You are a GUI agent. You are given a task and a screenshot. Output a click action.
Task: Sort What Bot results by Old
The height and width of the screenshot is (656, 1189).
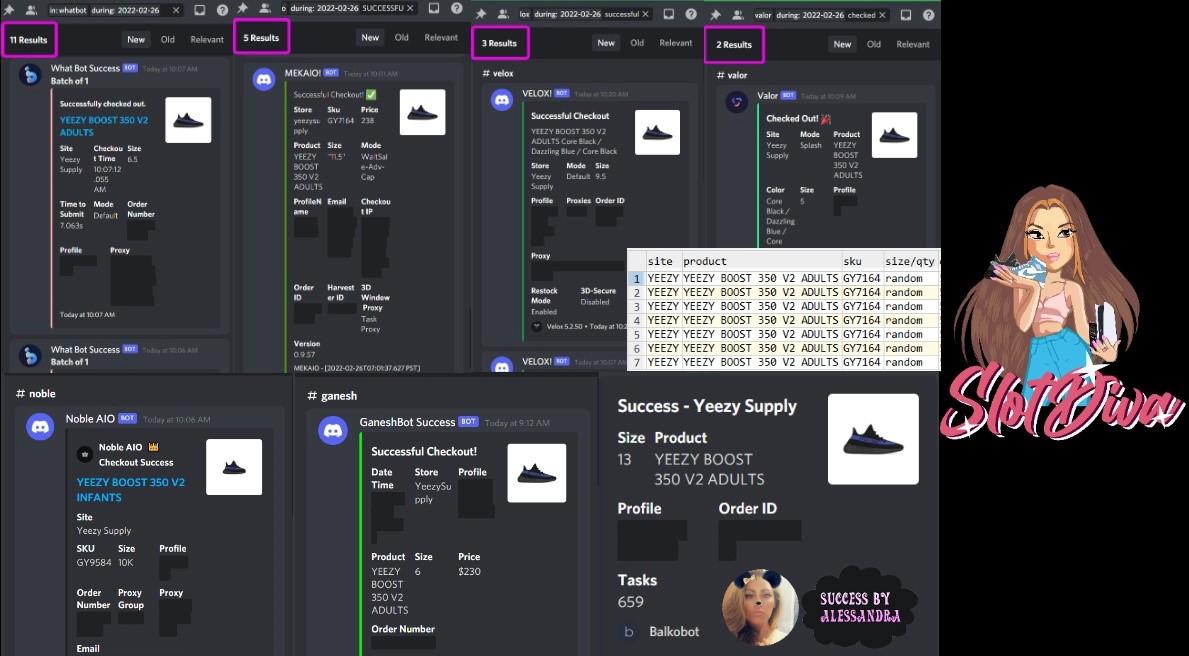coord(168,39)
